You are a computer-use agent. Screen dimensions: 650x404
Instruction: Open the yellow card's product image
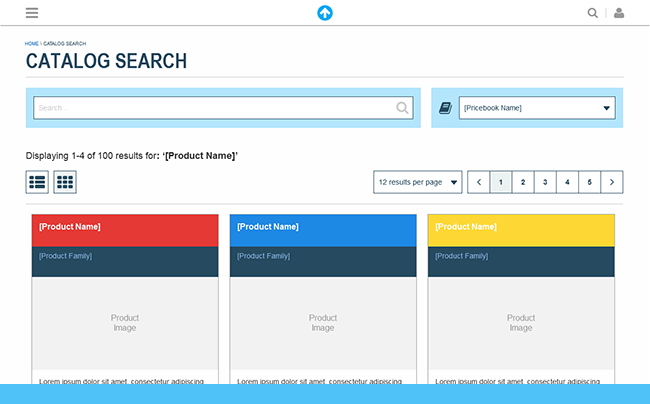tap(521, 323)
